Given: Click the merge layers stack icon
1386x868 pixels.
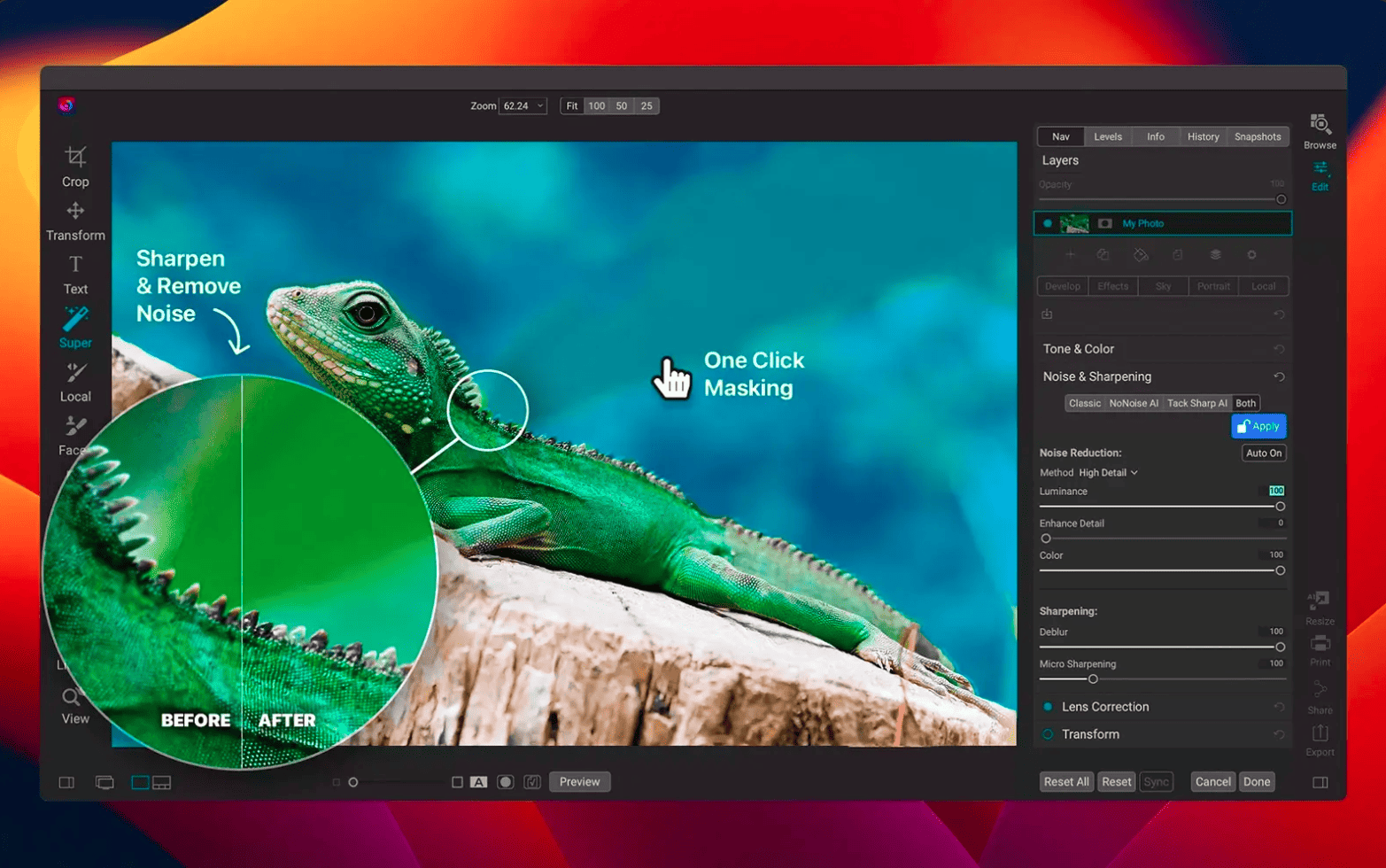Looking at the screenshot, I should [x=1215, y=254].
